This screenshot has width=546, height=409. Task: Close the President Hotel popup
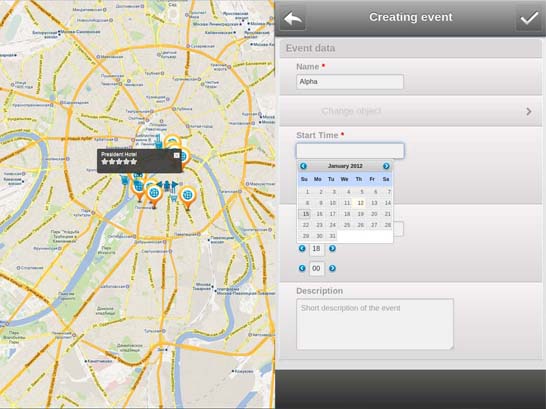click(177, 155)
